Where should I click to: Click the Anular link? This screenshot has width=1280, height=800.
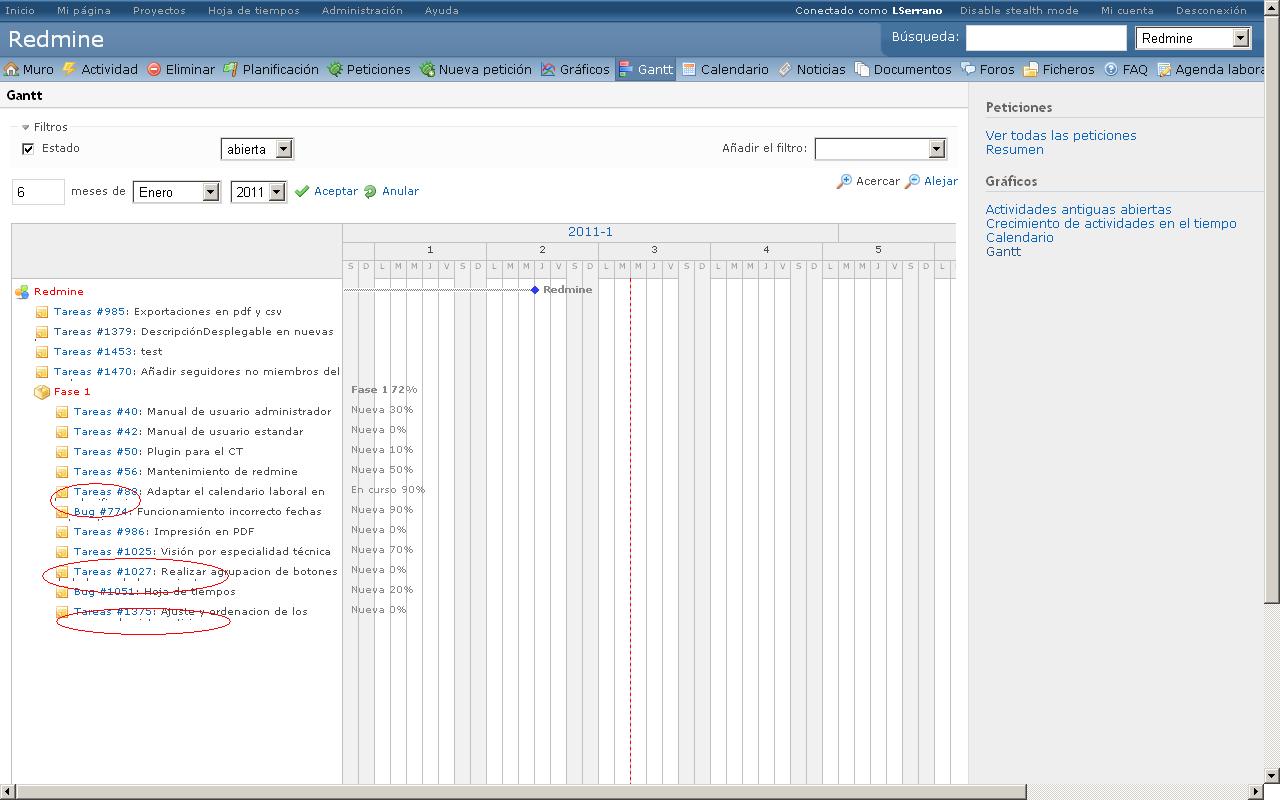[400, 191]
